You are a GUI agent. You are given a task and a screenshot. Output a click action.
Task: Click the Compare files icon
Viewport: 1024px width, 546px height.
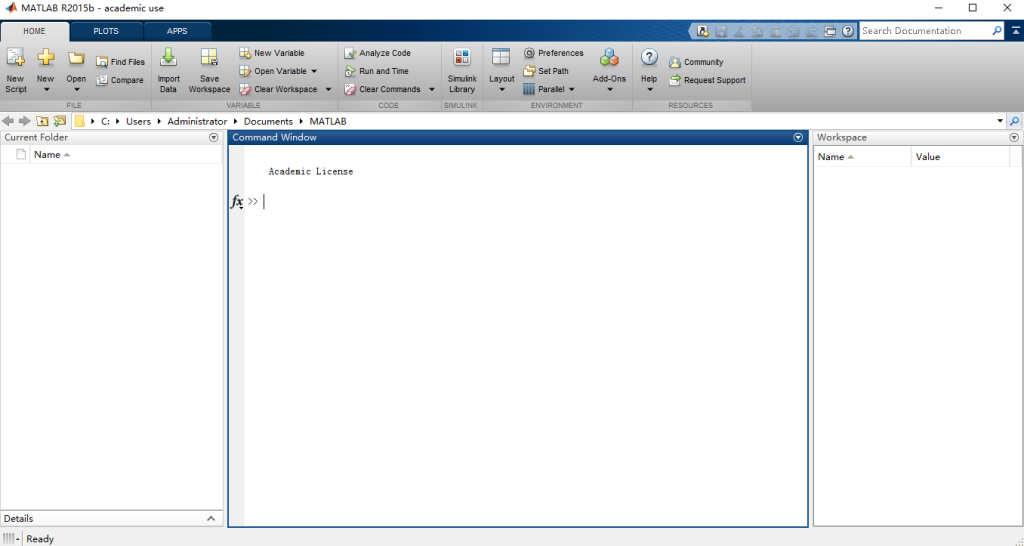(x=103, y=80)
